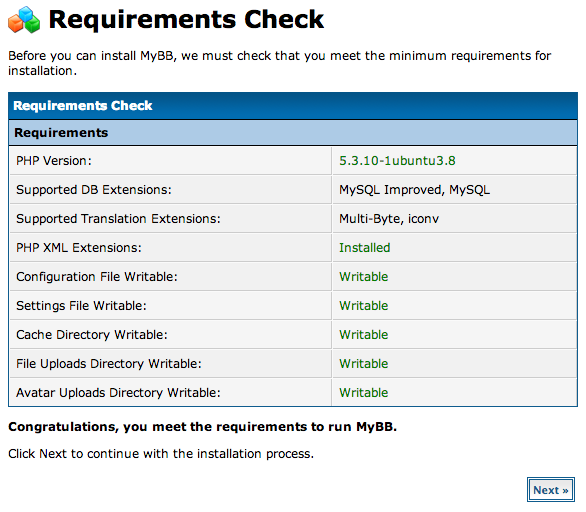Click the '5.3.10-1ubuntu3.8' version value
The image size is (586, 512).
tap(397, 161)
